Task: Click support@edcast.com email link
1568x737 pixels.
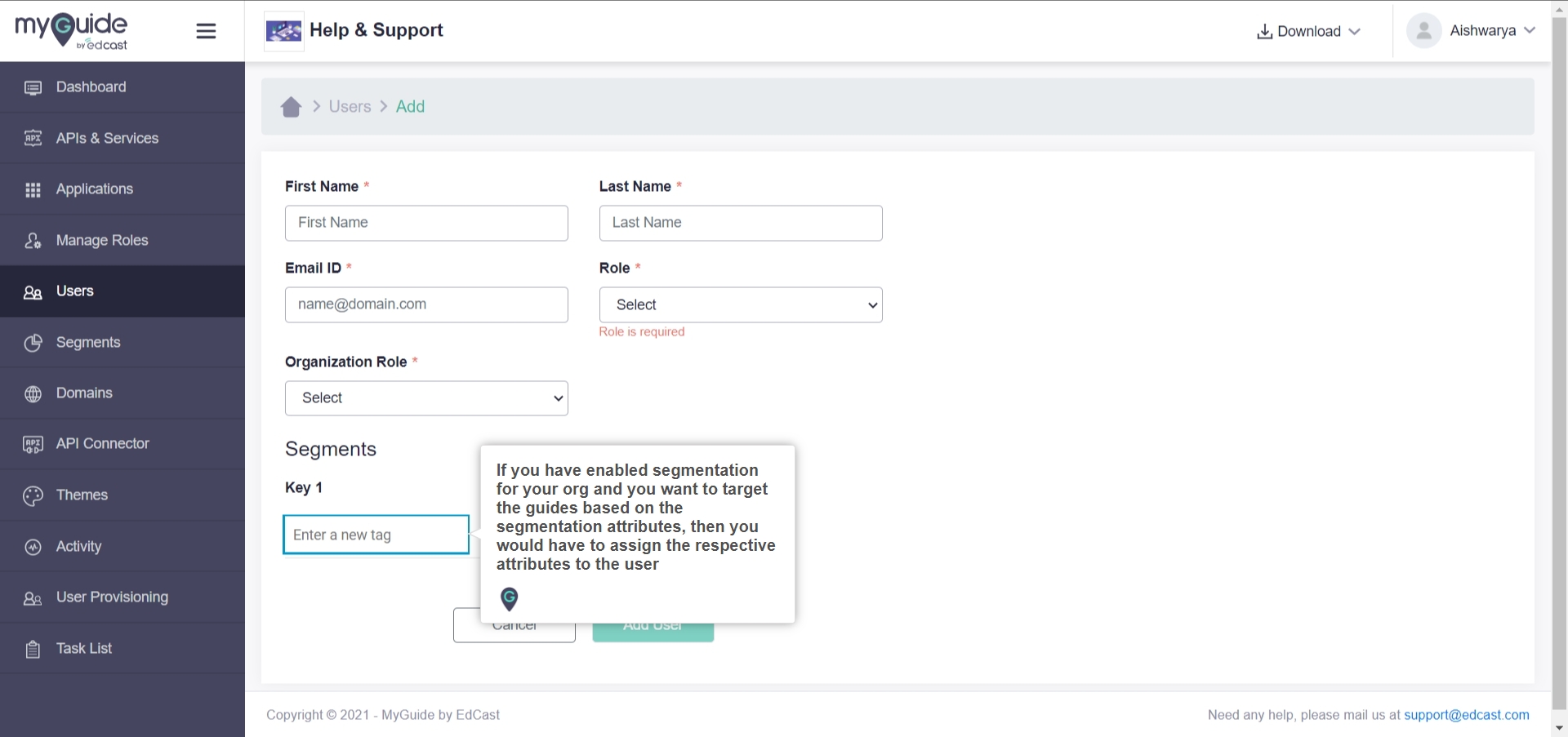Action: (1467, 715)
